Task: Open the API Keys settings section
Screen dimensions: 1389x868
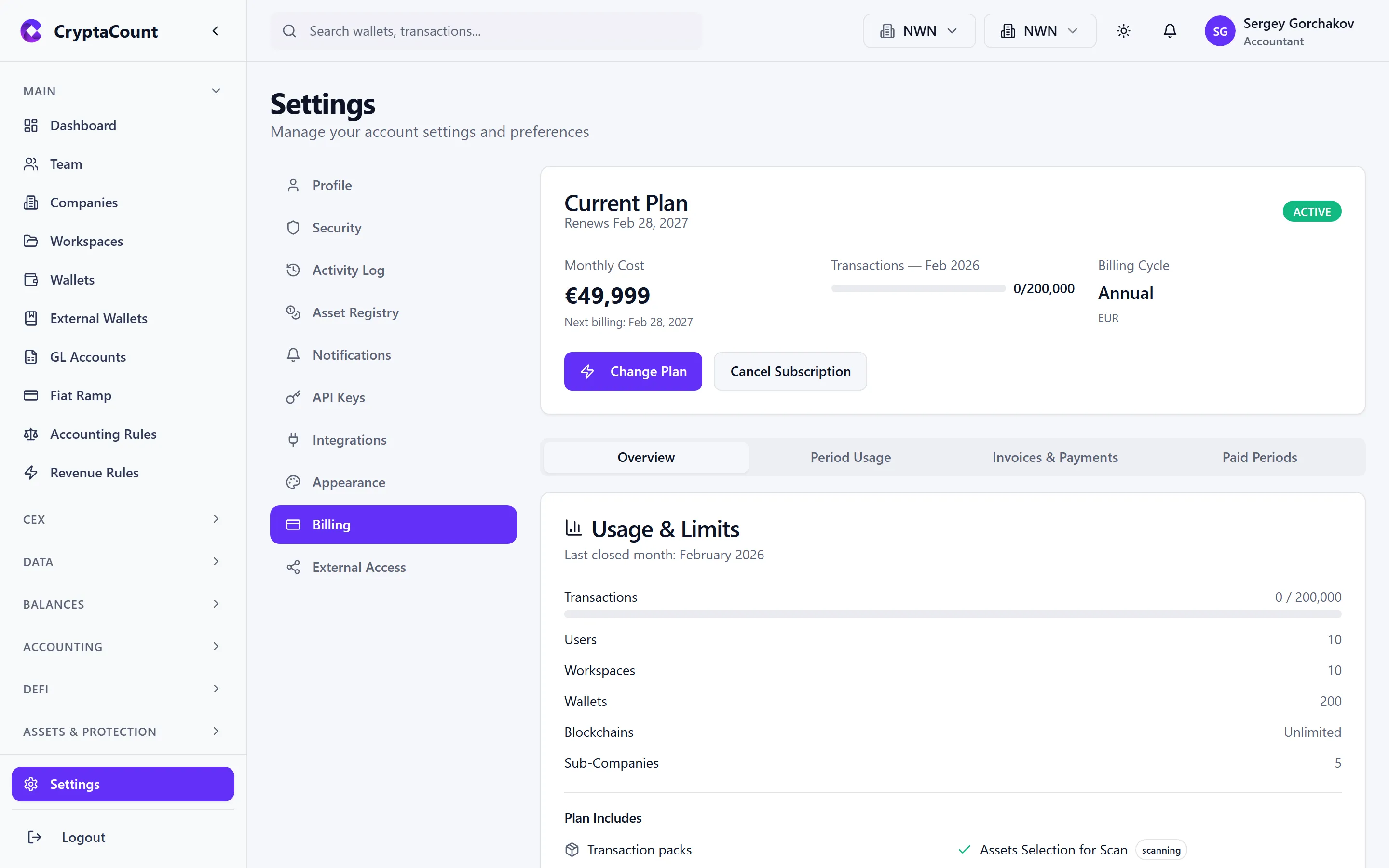Action: coord(338,397)
